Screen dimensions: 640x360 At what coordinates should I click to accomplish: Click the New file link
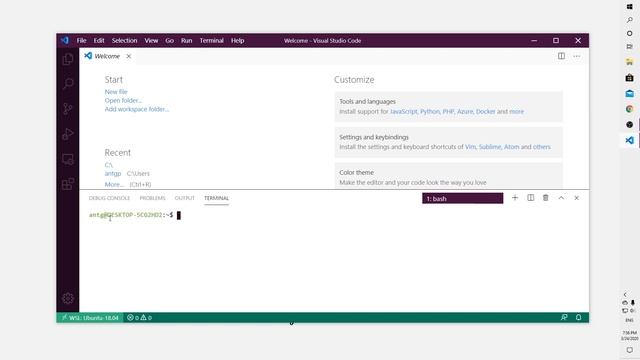click(x=116, y=92)
